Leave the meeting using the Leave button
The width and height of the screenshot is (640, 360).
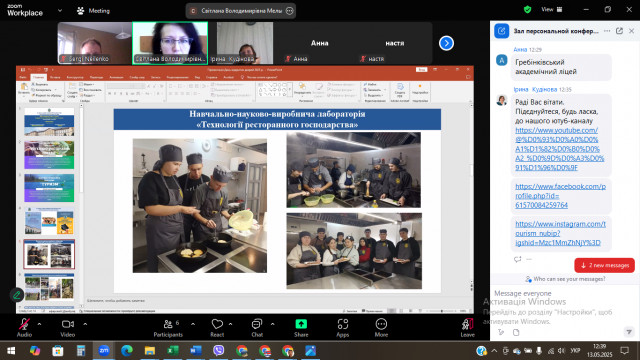(x=467, y=328)
